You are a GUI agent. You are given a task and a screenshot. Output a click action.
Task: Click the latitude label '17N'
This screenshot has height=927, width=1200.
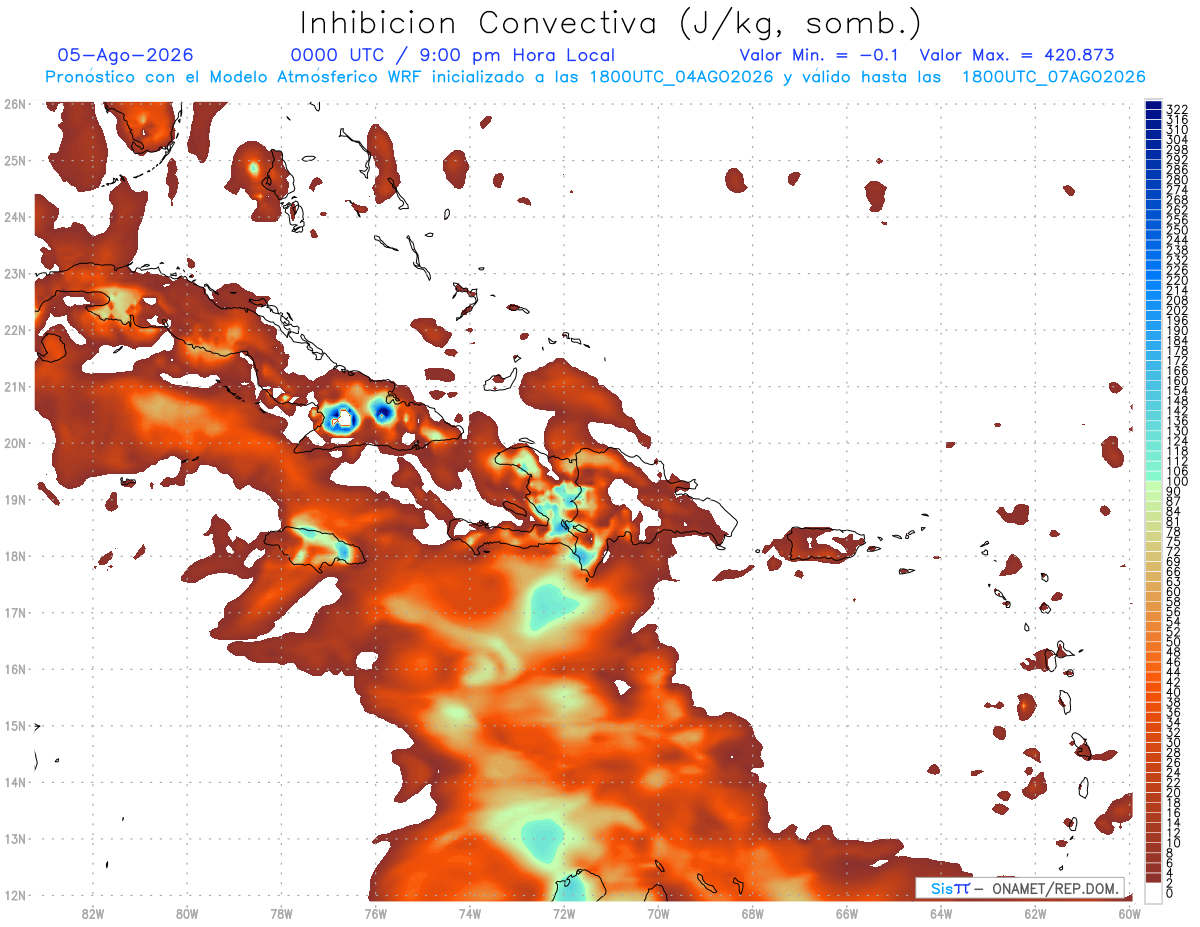15,612
